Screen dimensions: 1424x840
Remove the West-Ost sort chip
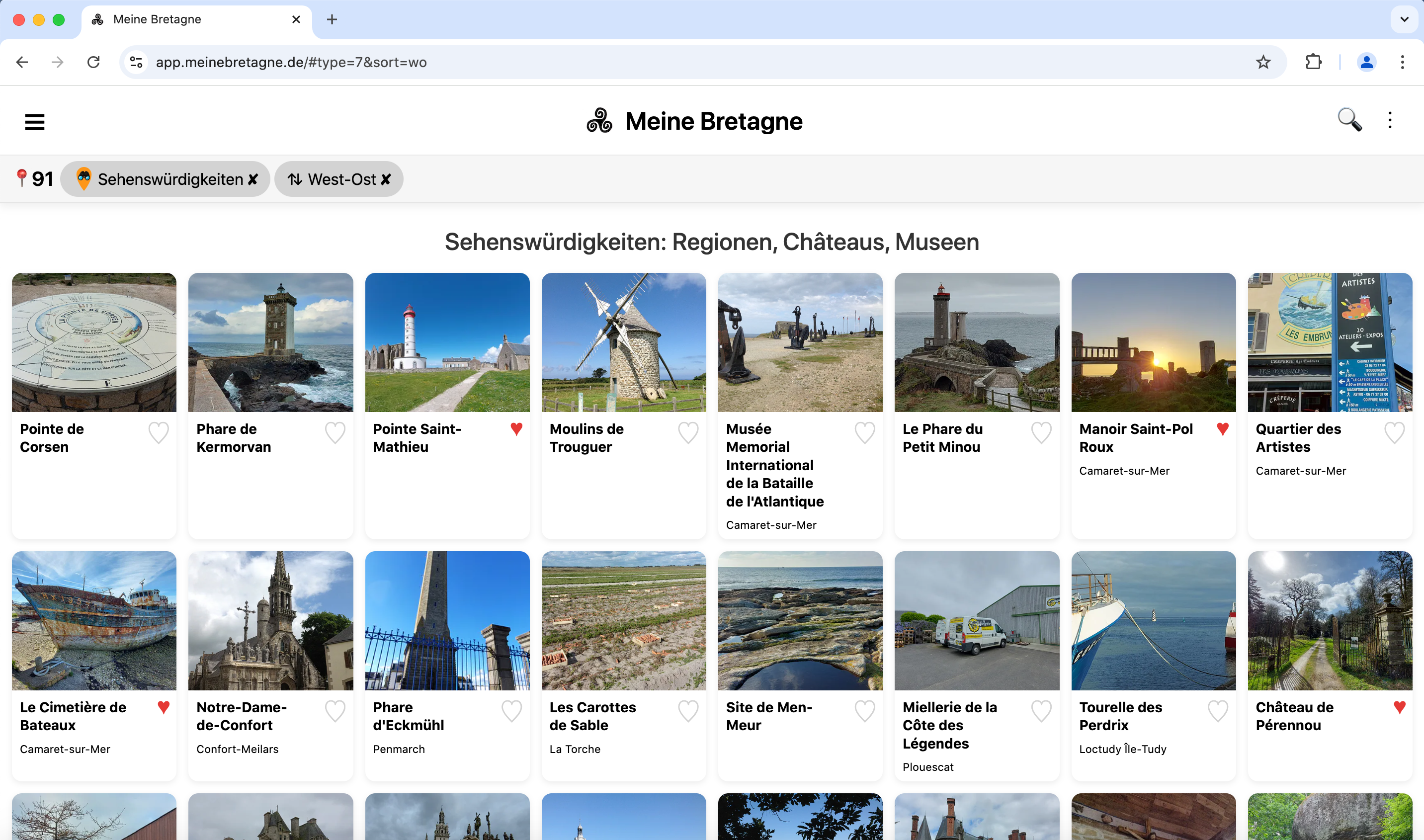click(x=386, y=179)
